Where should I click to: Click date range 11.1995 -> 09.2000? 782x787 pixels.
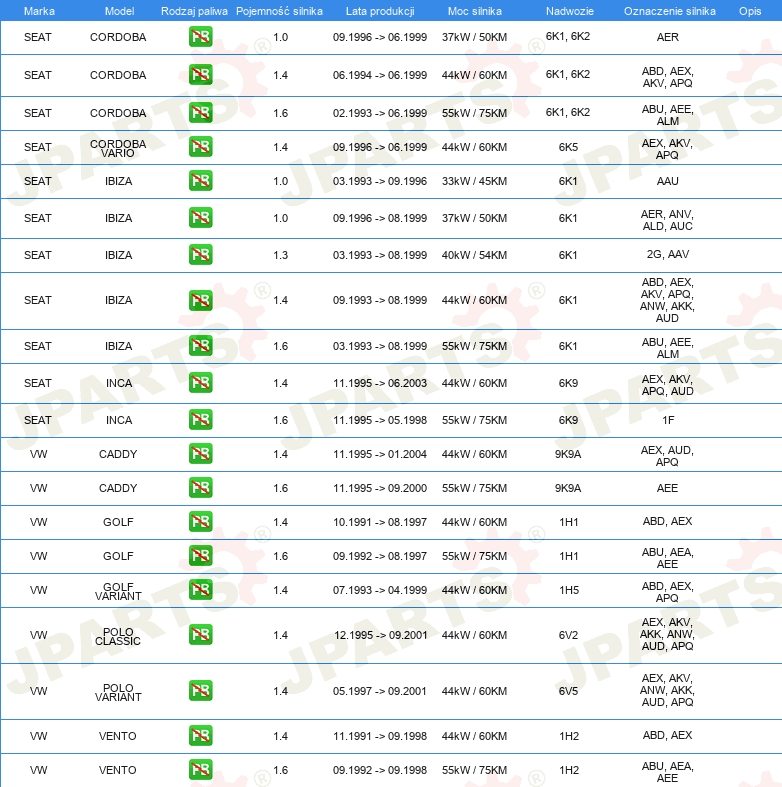[x=380, y=488]
